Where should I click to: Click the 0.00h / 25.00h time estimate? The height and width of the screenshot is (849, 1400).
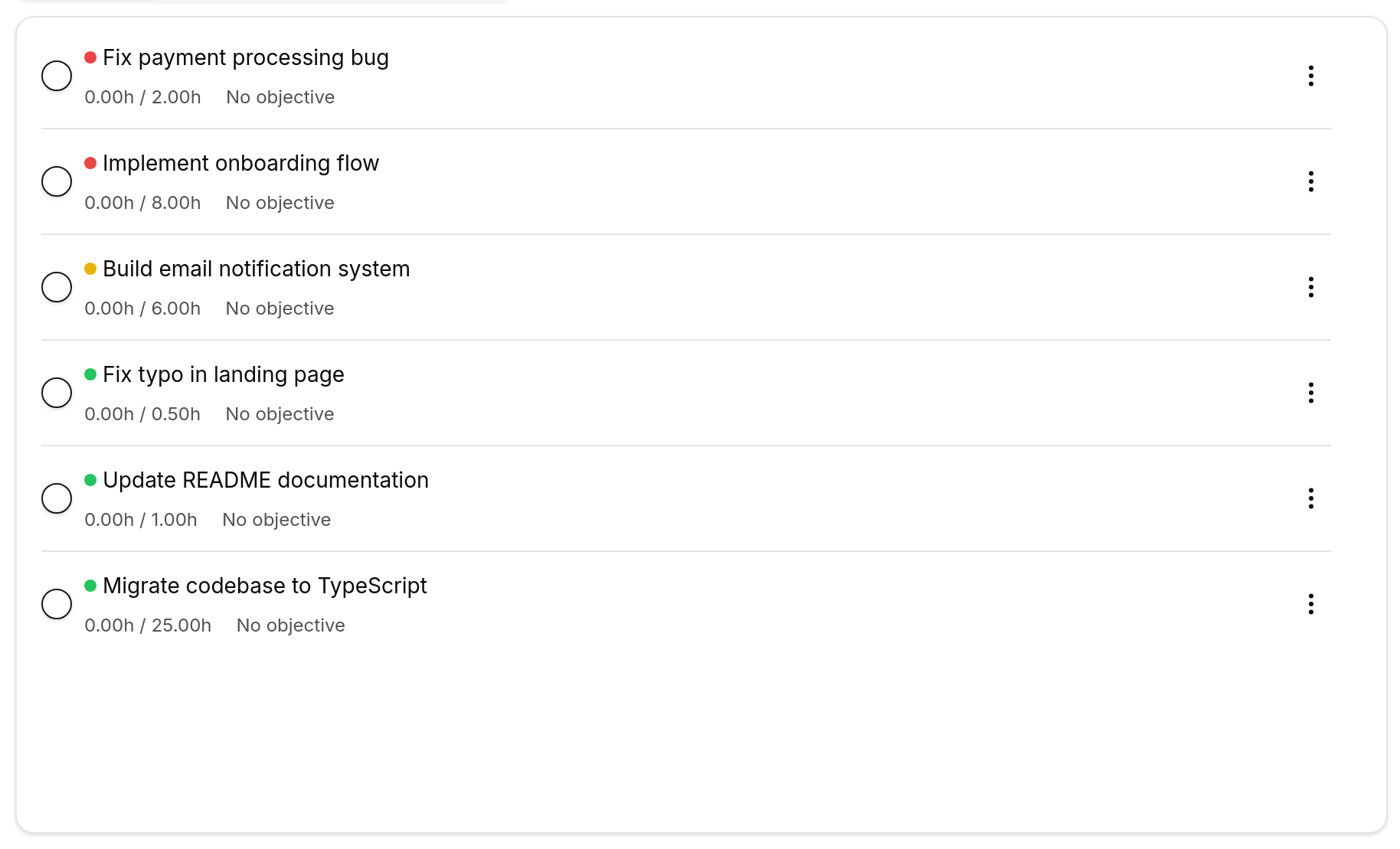click(148, 625)
